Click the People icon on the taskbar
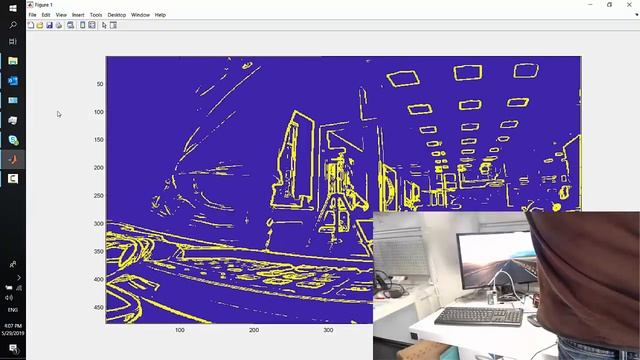 click(x=13, y=264)
